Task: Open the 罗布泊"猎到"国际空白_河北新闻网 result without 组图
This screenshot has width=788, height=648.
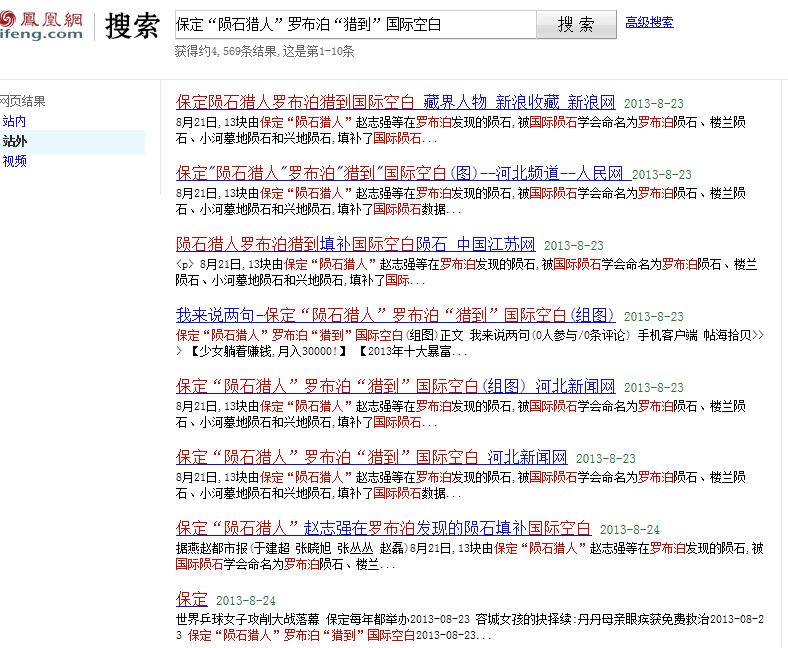Action: pos(371,457)
